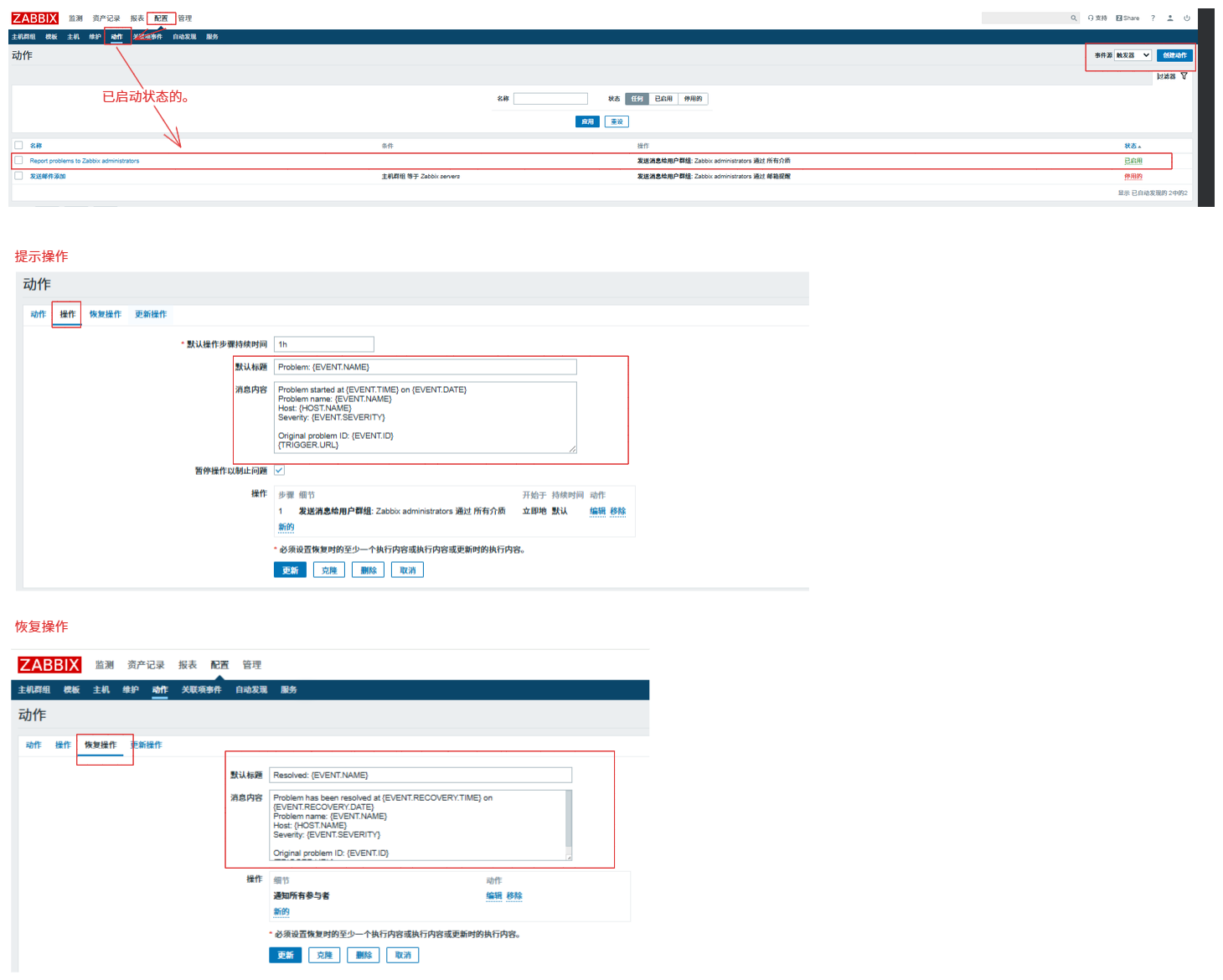Screen dimensions: 1223x980
Task: Go to 主机群组 submenu in top bar
Action: coord(23,37)
